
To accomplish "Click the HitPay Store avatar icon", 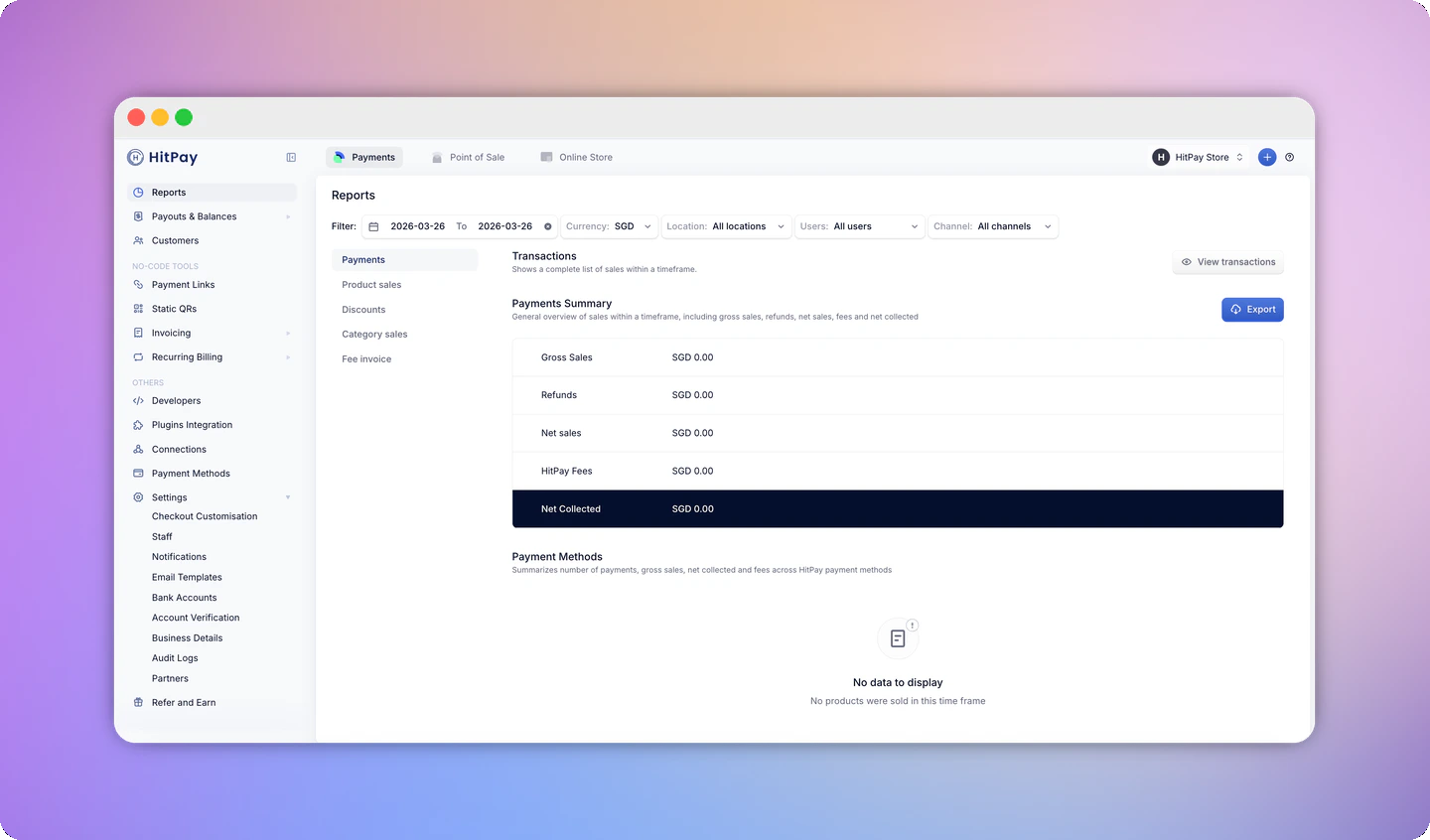I will (1161, 157).
